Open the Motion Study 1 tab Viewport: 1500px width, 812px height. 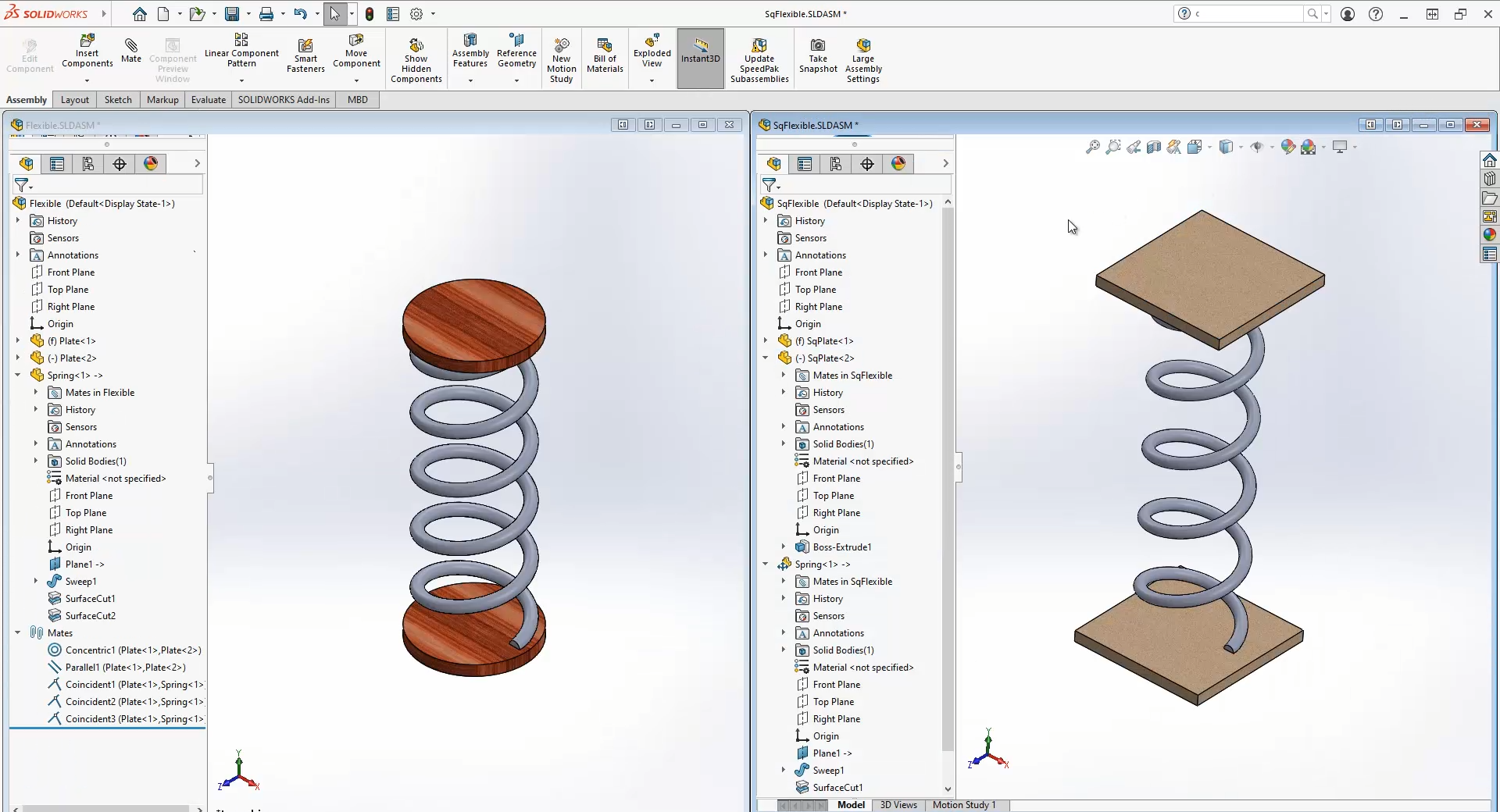[964, 805]
